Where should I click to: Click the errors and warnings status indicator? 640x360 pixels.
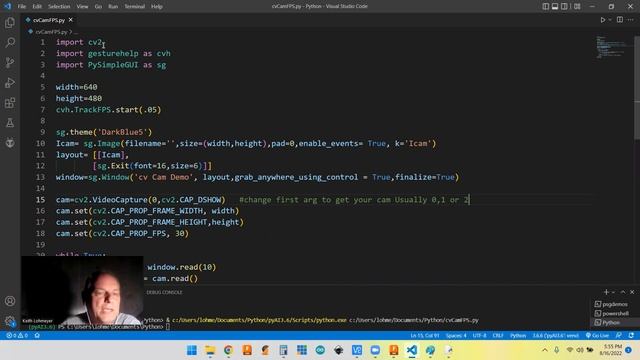pos(17,336)
